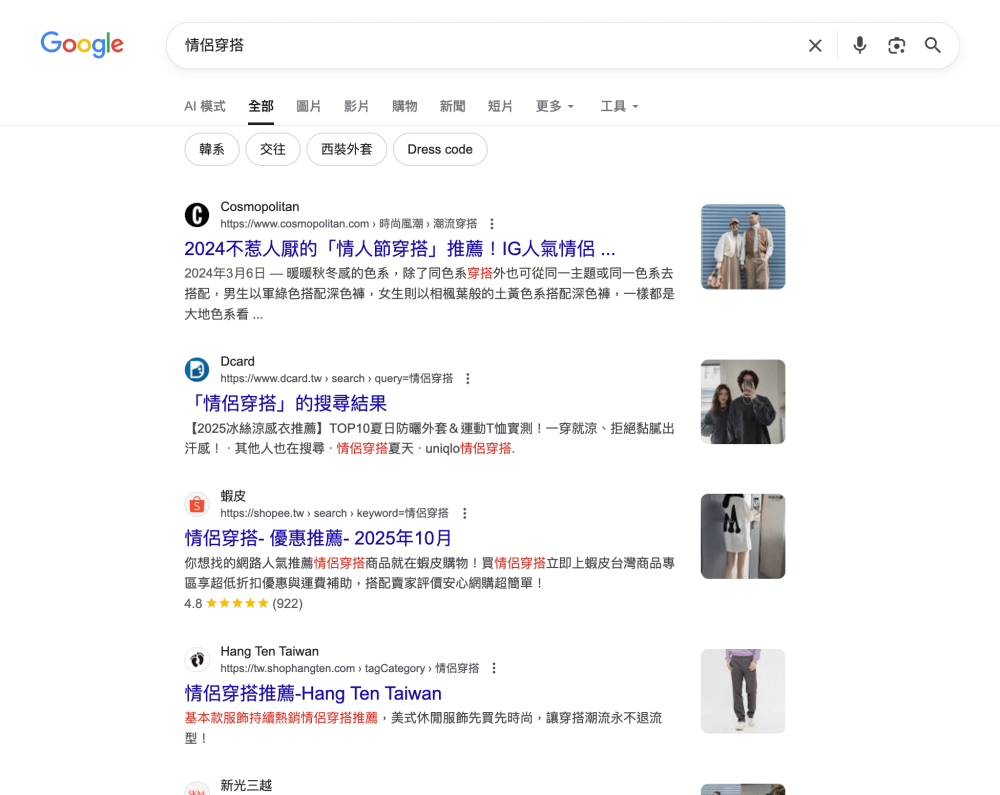Open the 工具 dropdown
1000x795 pixels.
(619, 106)
